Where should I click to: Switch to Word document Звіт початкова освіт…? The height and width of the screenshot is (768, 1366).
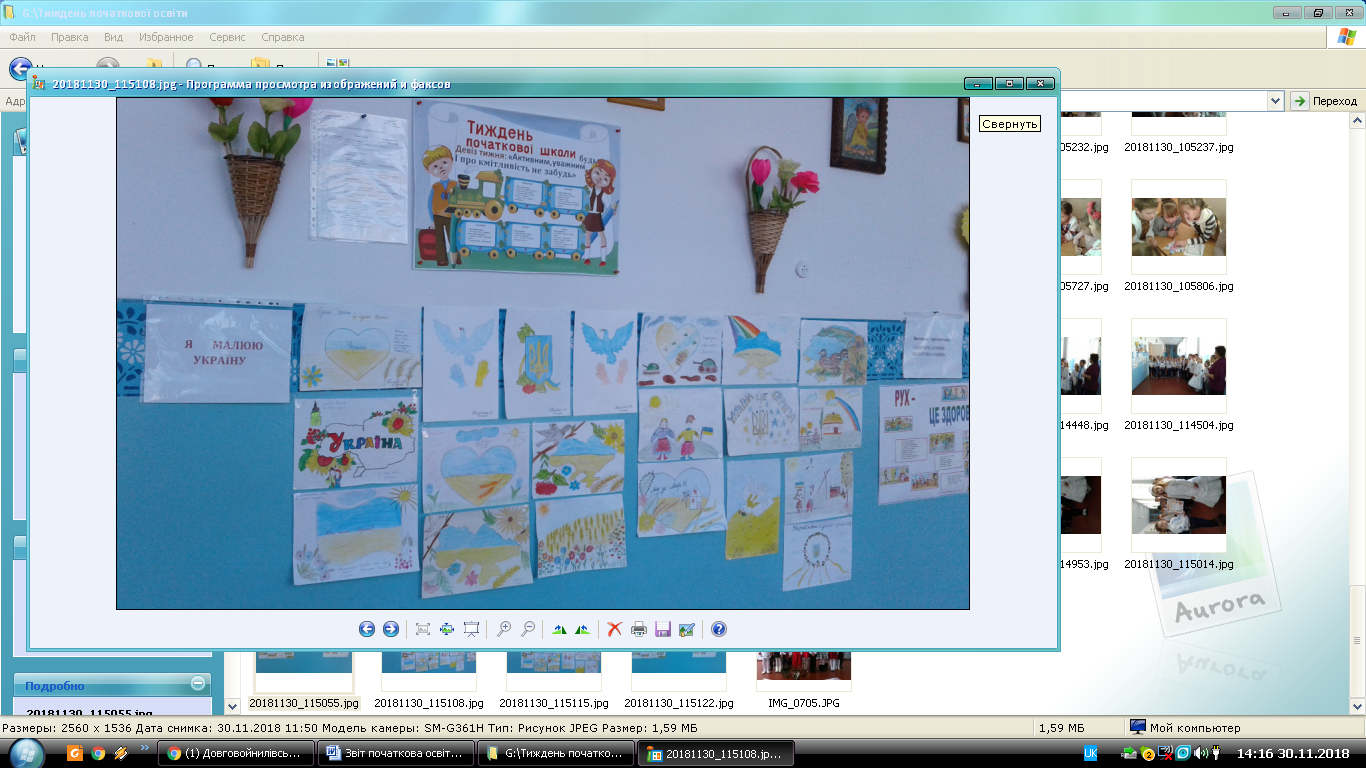[x=395, y=753]
